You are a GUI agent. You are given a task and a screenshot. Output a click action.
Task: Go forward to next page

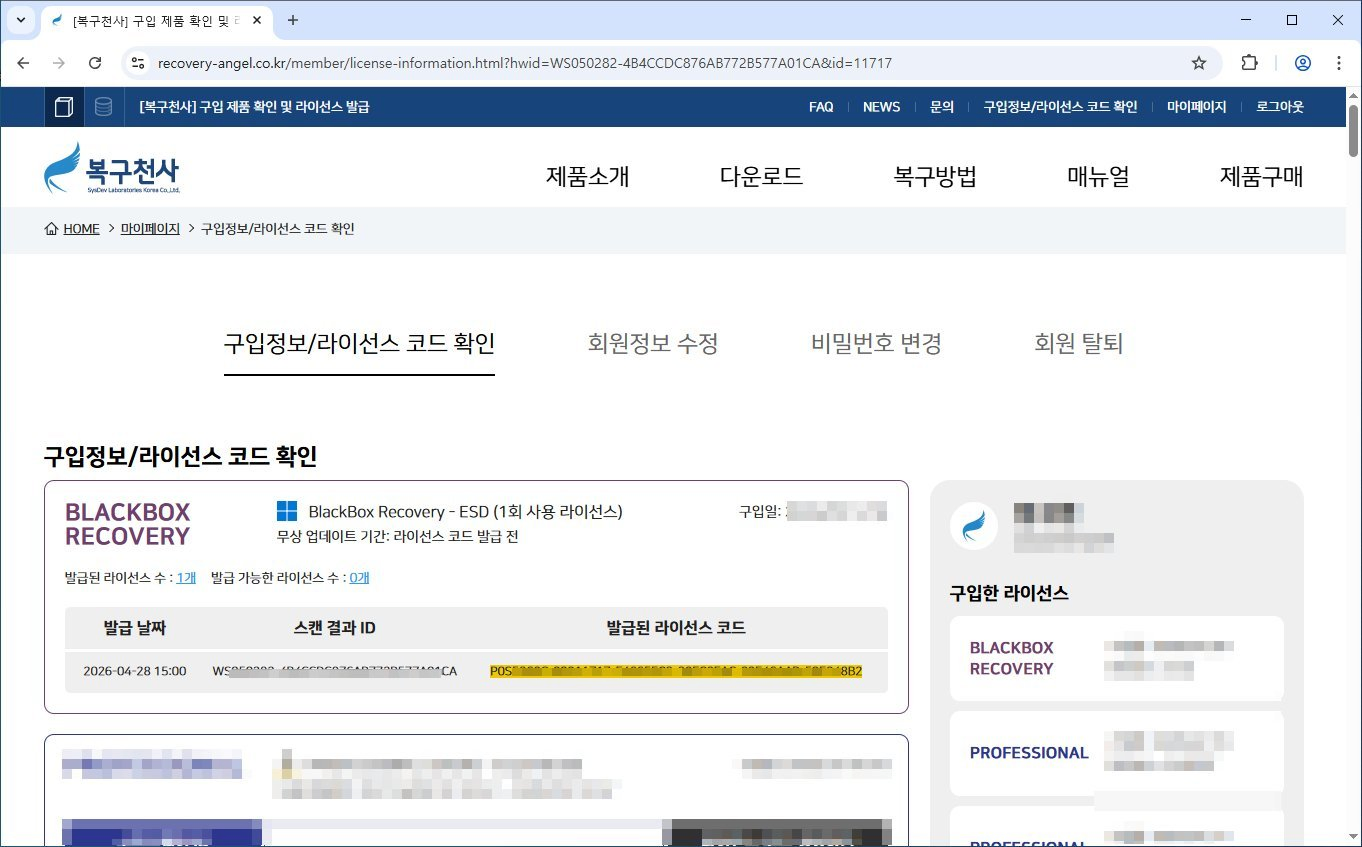pos(59,63)
